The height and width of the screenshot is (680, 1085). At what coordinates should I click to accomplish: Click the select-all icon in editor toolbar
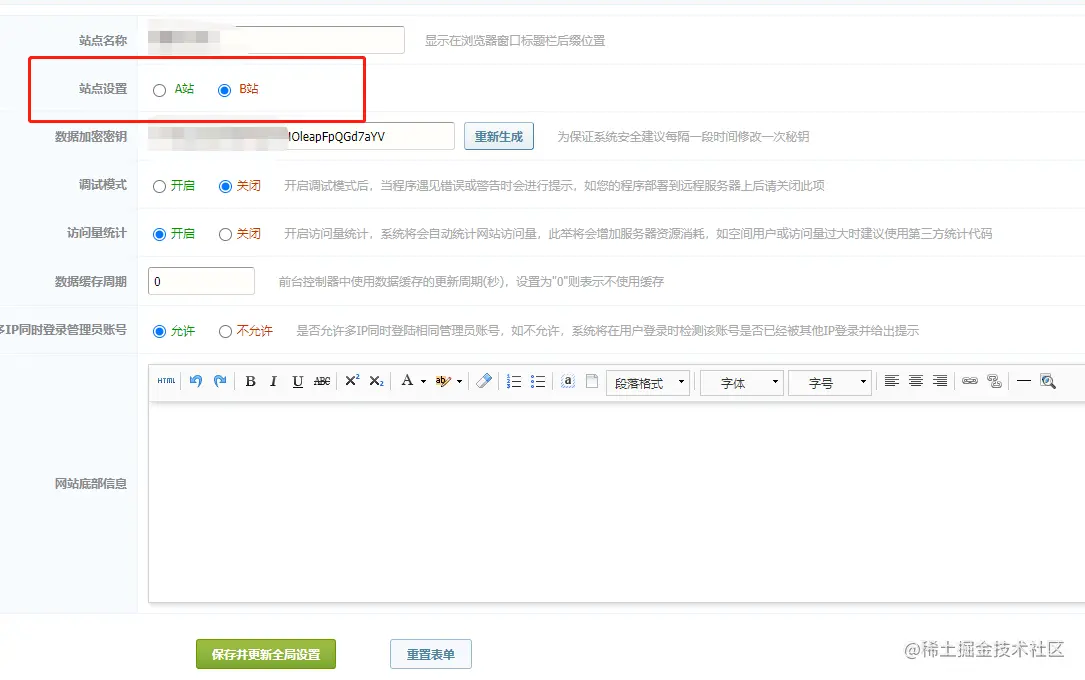tap(567, 381)
